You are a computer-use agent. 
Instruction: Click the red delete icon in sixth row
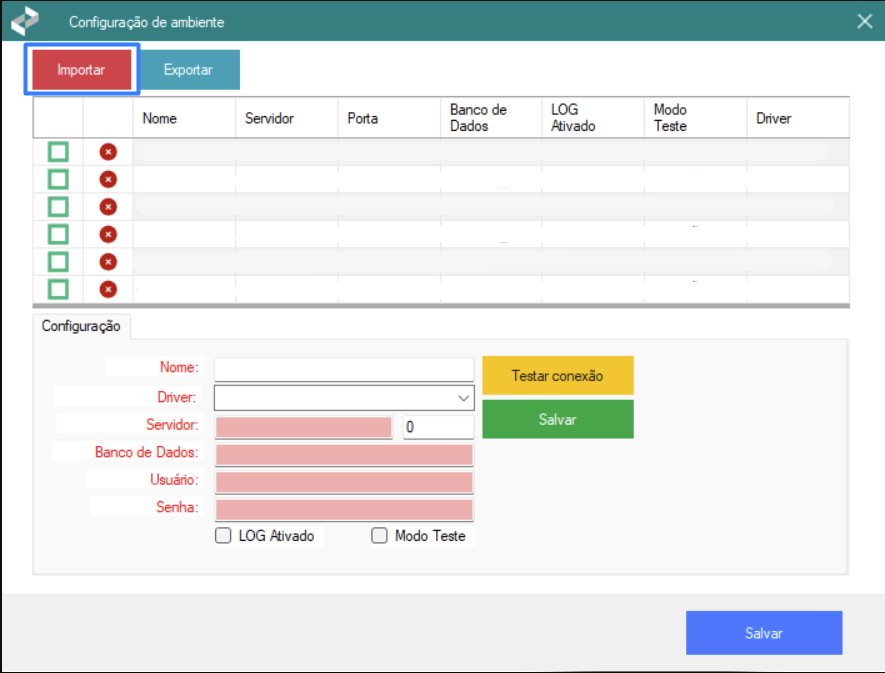click(x=108, y=289)
